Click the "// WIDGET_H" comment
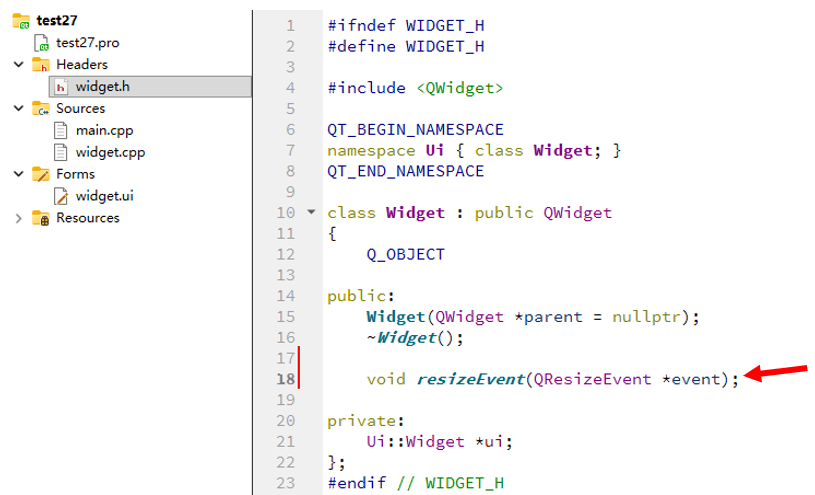The image size is (815, 495). pyautogui.click(x=450, y=483)
